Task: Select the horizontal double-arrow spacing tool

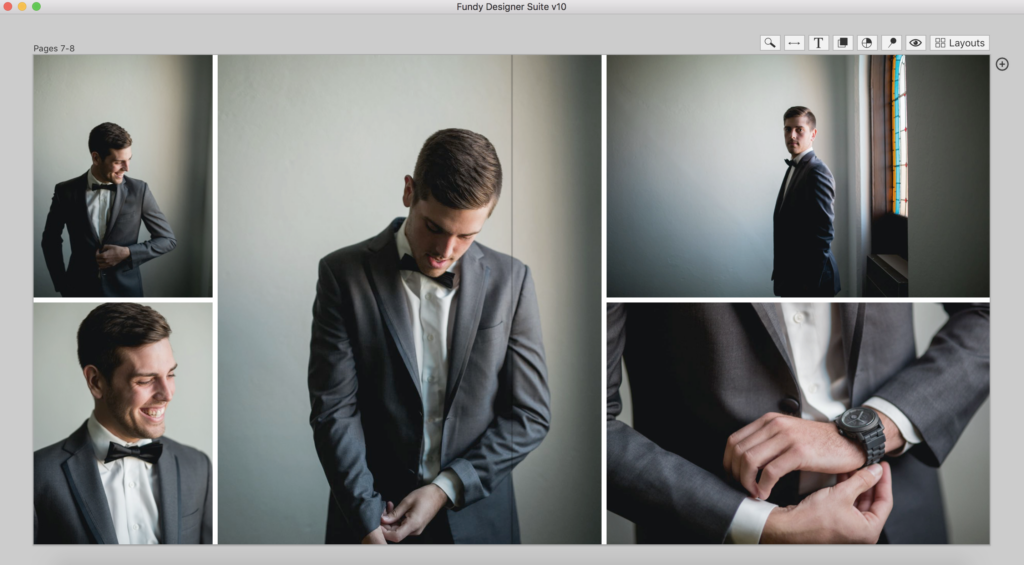Action: click(x=794, y=43)
